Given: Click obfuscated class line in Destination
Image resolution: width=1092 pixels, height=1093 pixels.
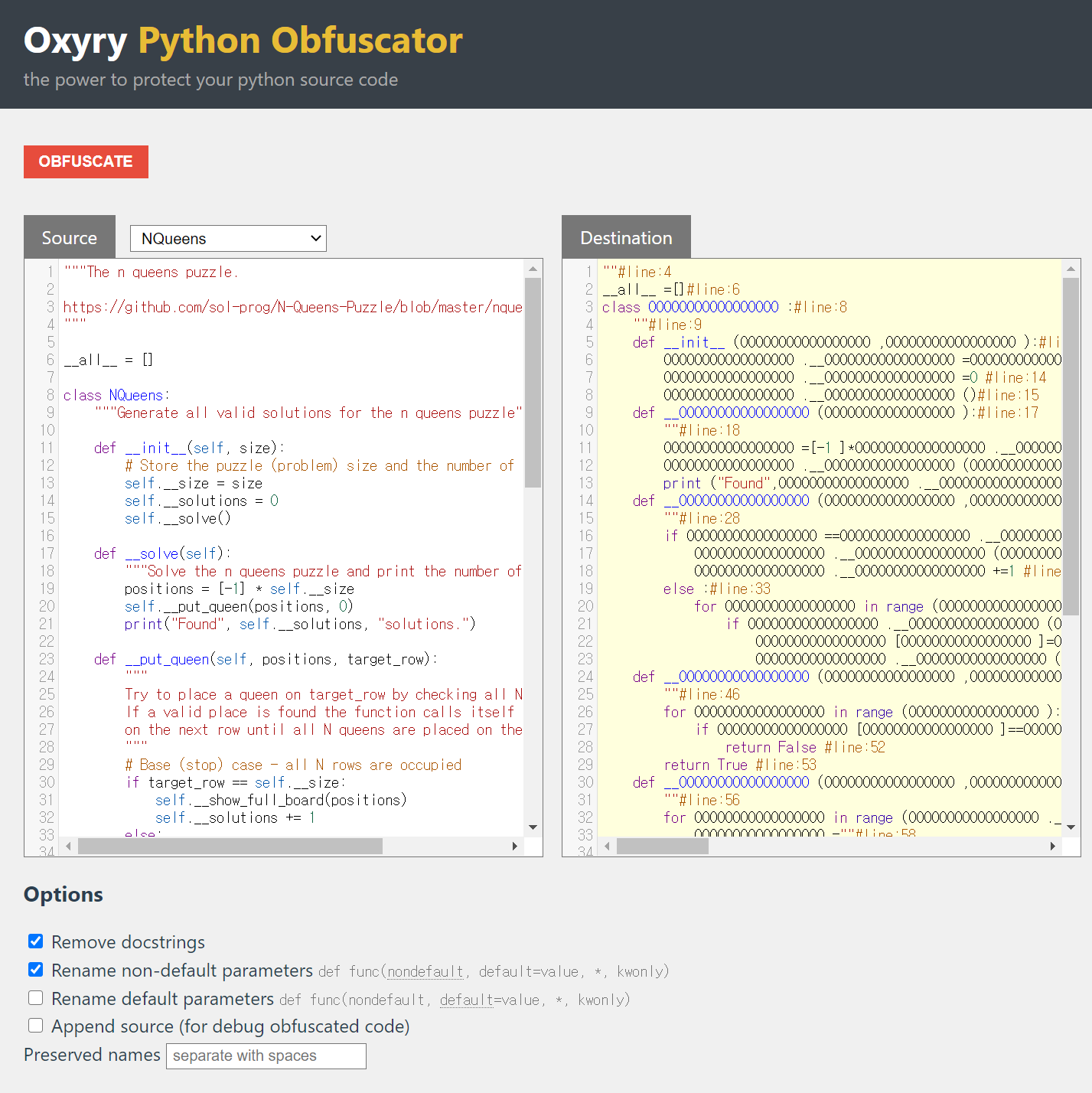Looking at the screenshot, I should coord(725,307).
